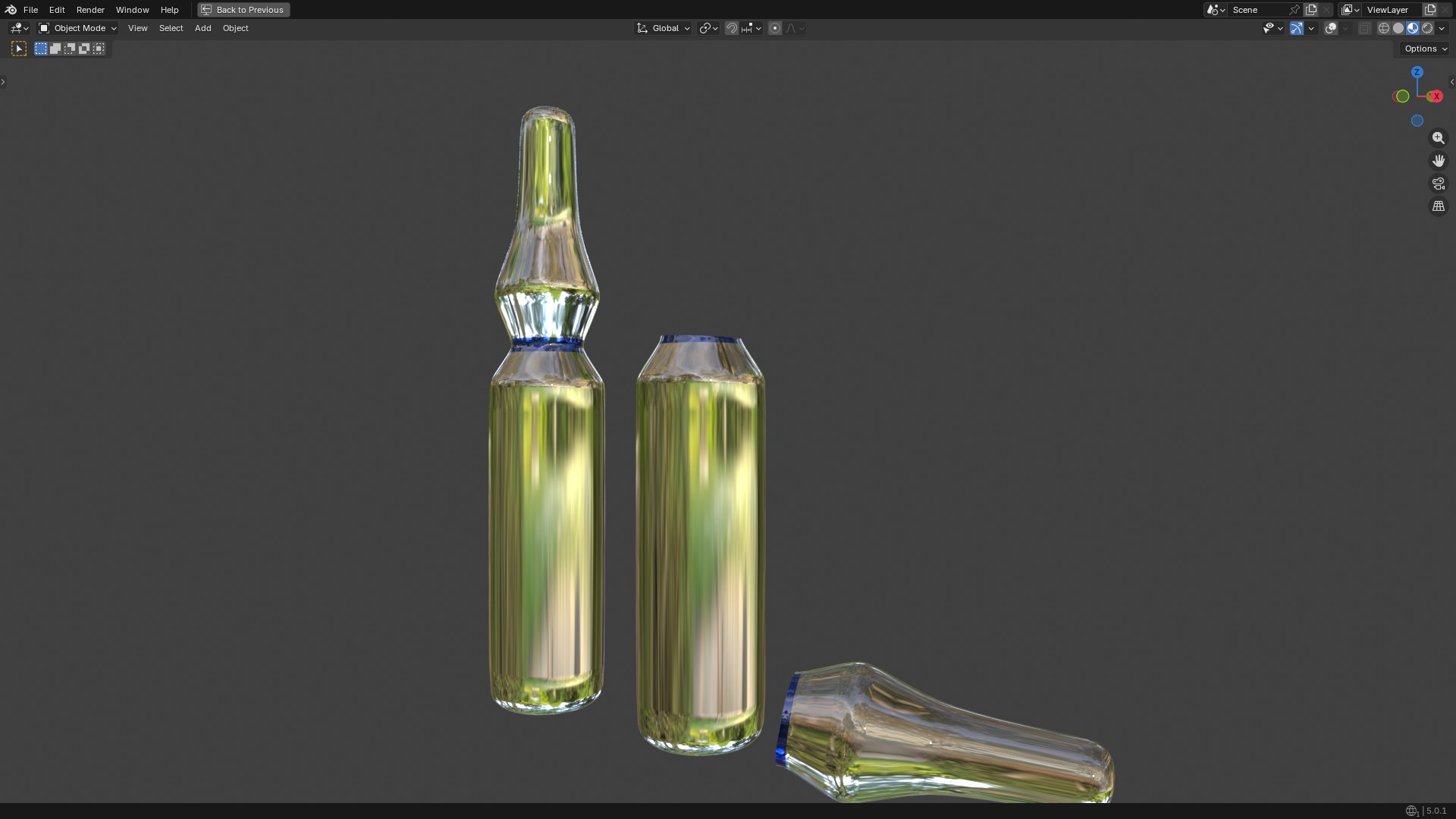Switch to rendered viewport shading
The width and height of the screenshot is (1456, 819).
(x=1427, y=28)
